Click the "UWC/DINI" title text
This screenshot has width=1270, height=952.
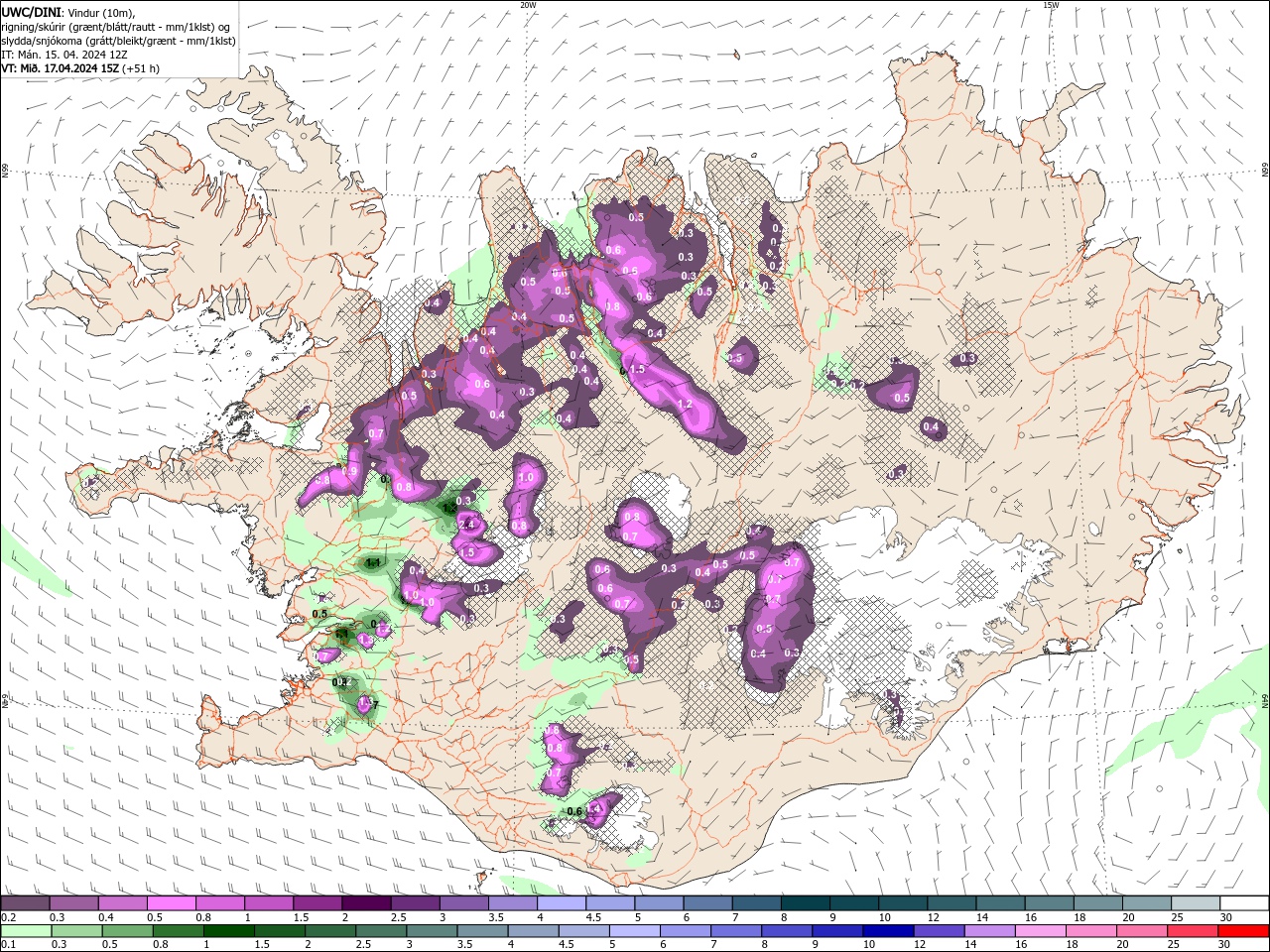(30, 12)
